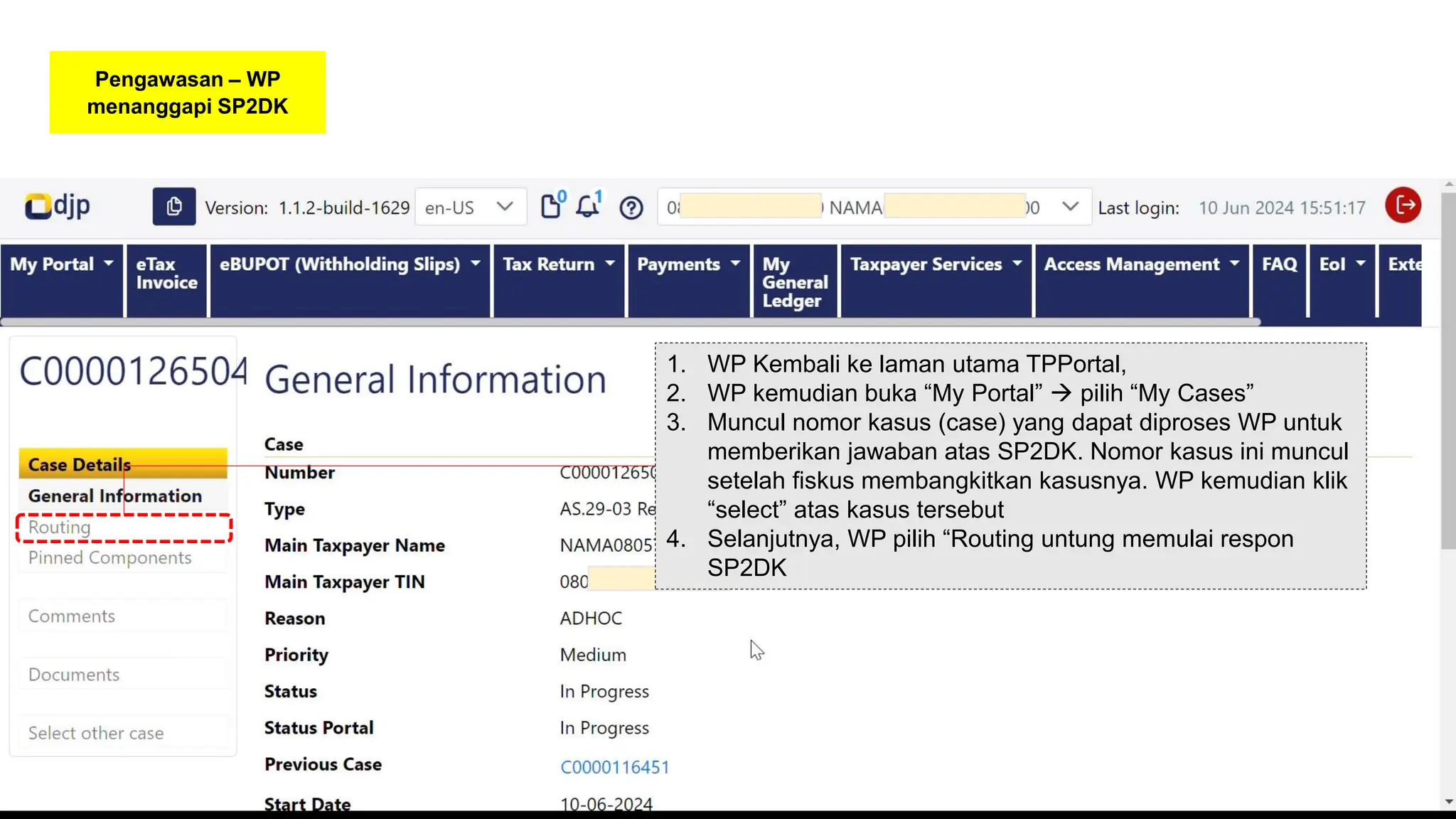Expand the My Portal menu
The height and width of the screenshot is (819, 1456).
[61, 264]
